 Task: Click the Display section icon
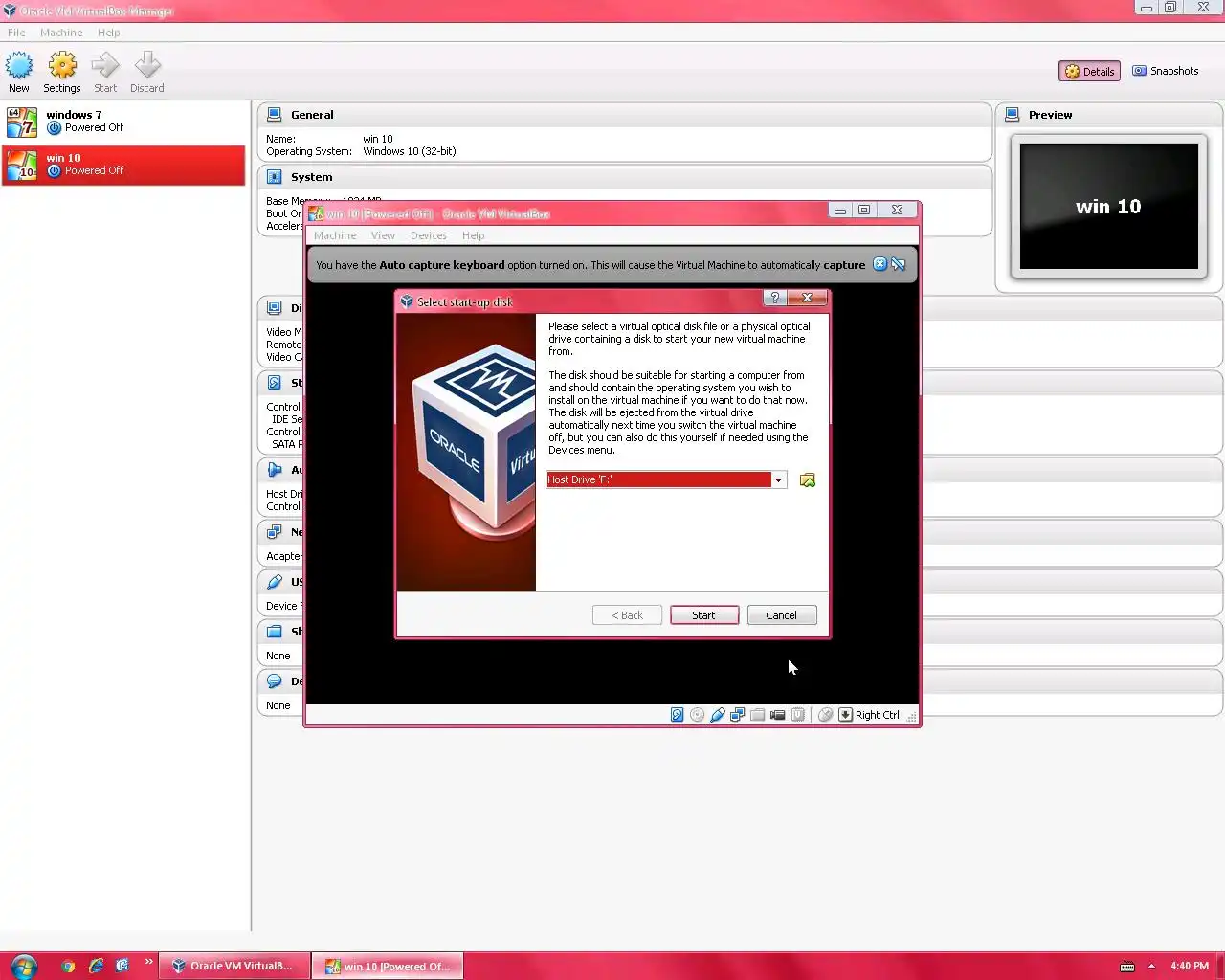pos(275,308)
